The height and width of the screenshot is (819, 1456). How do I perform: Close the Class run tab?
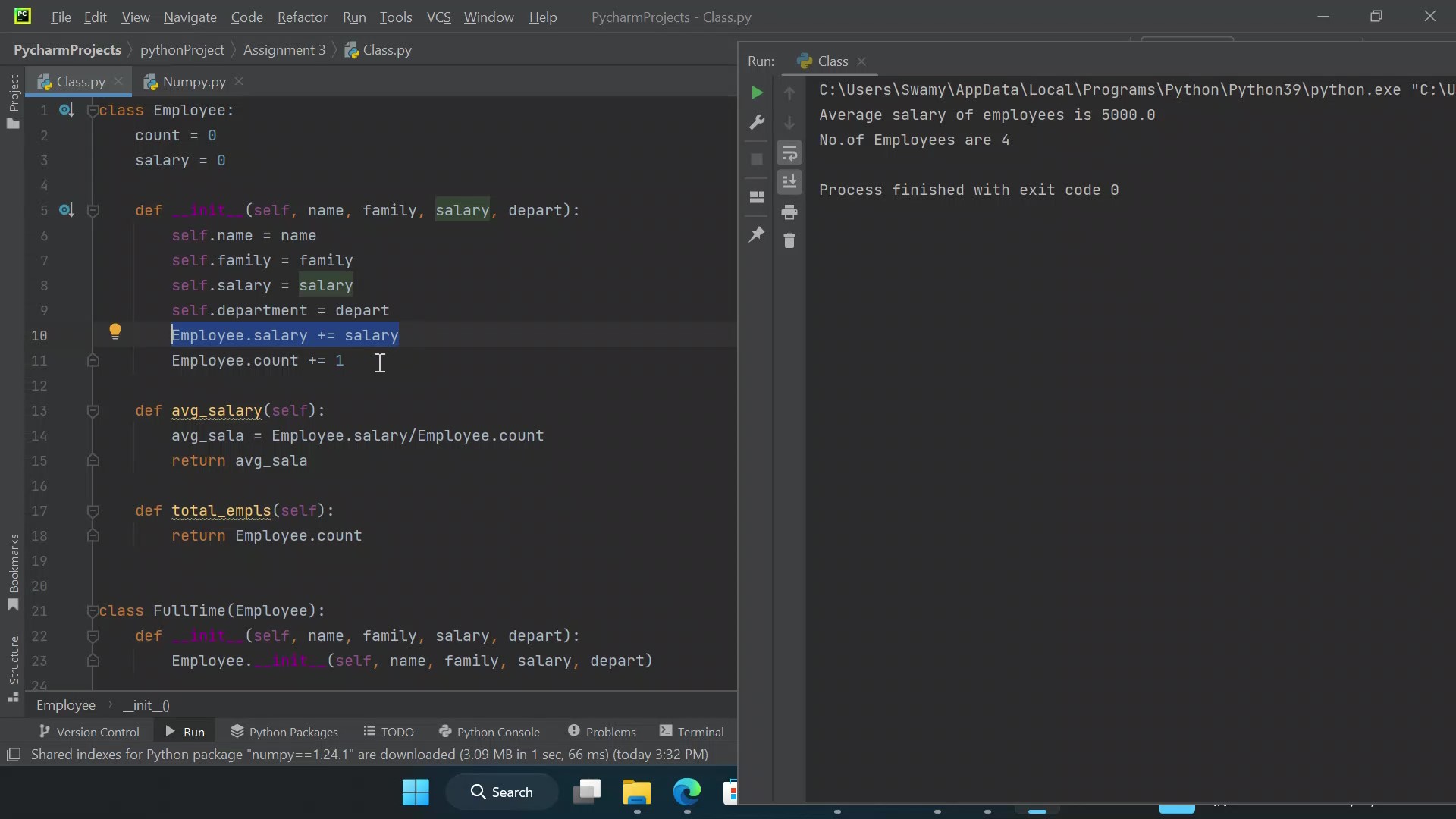861,61
